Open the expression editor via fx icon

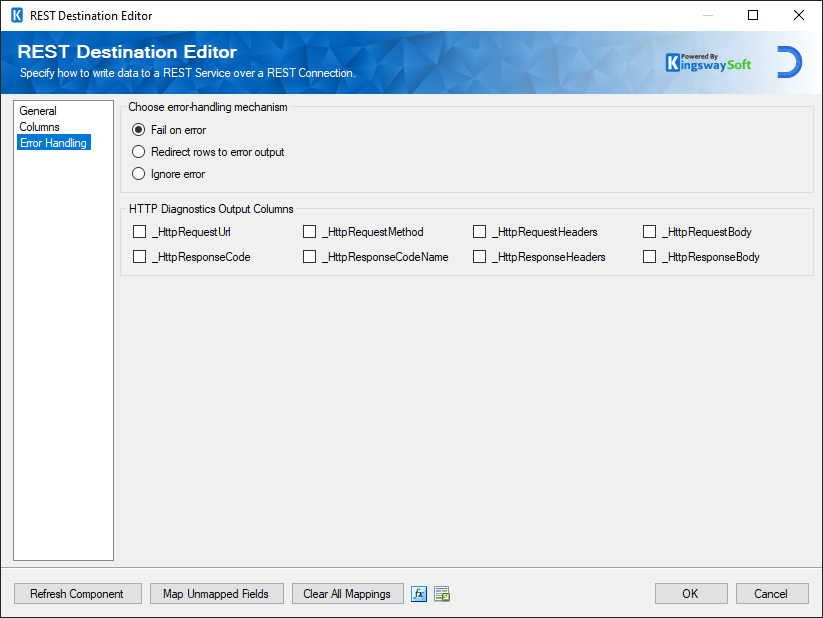[419, 593]
